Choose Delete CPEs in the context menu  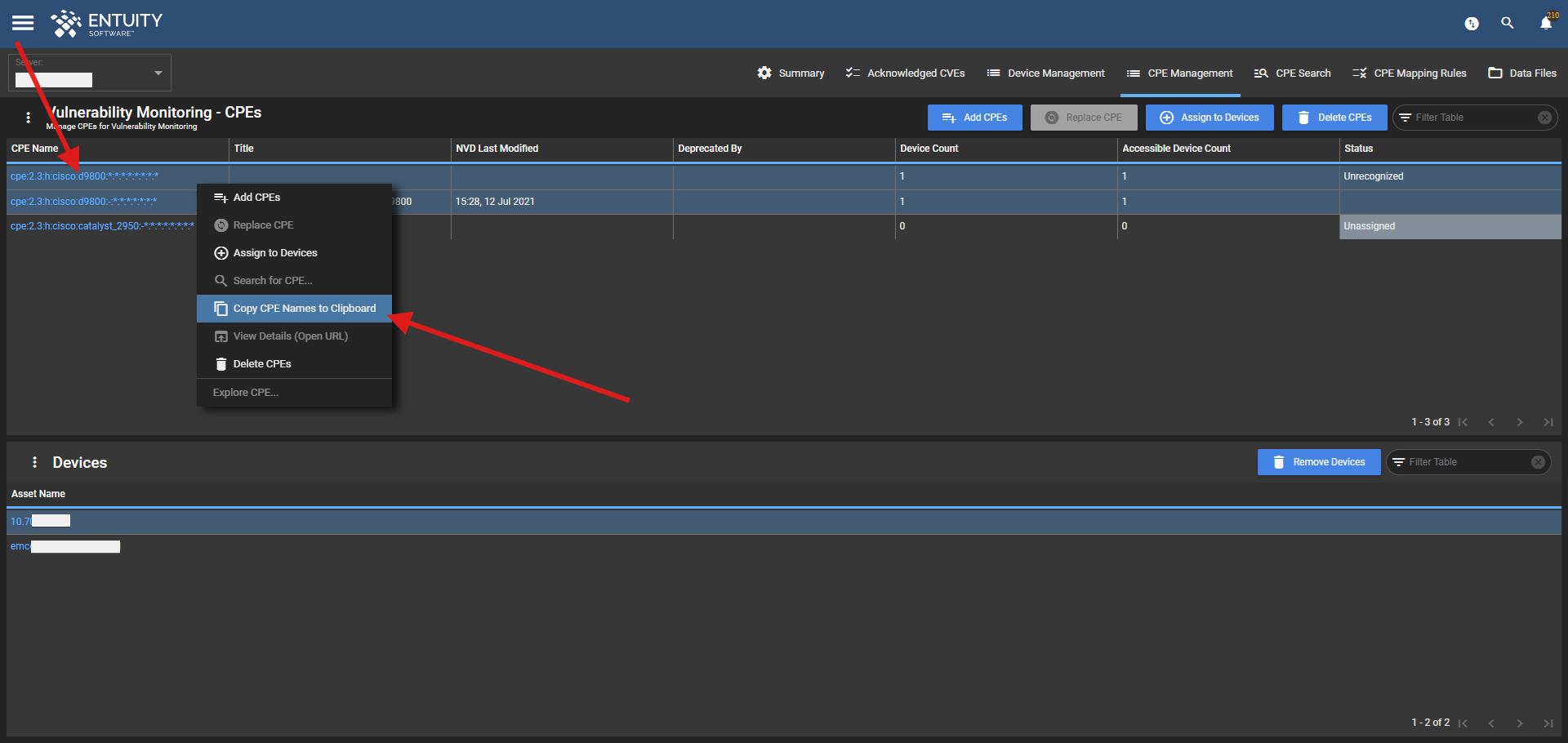(295, 364)
